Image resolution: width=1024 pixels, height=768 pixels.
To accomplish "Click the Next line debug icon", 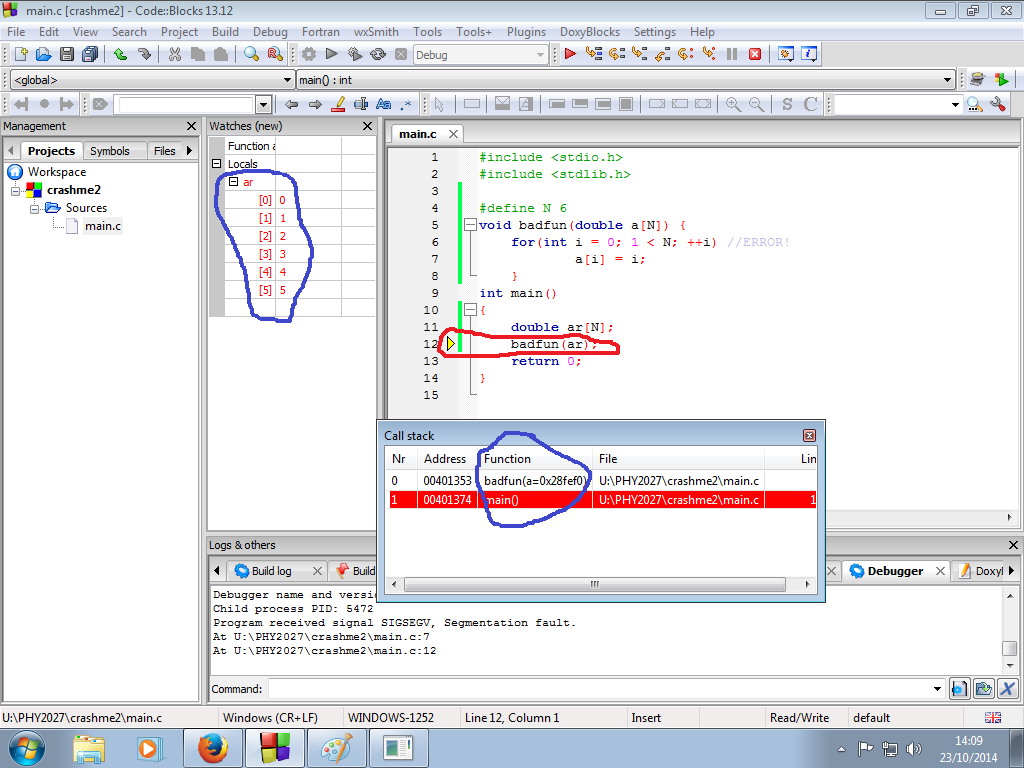I will pyautogui.click(x=616, y=54).
